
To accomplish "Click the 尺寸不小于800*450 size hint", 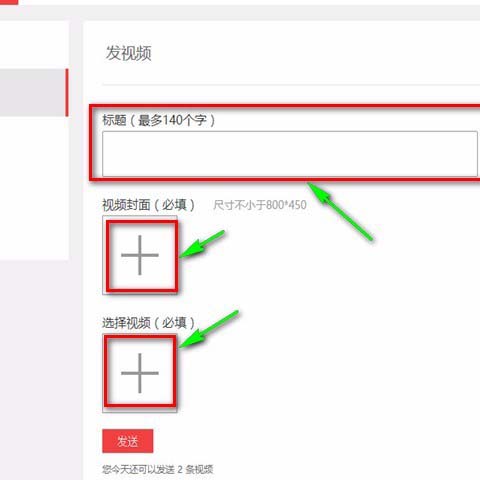I will [260, 205].
